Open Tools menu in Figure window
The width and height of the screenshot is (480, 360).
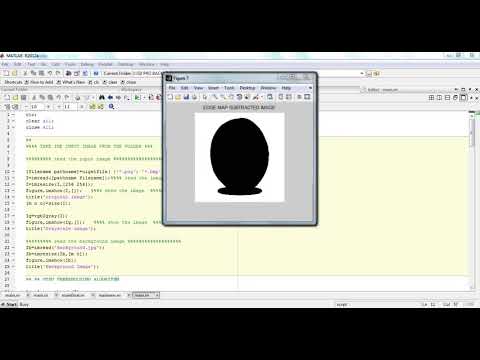point(229,88)
